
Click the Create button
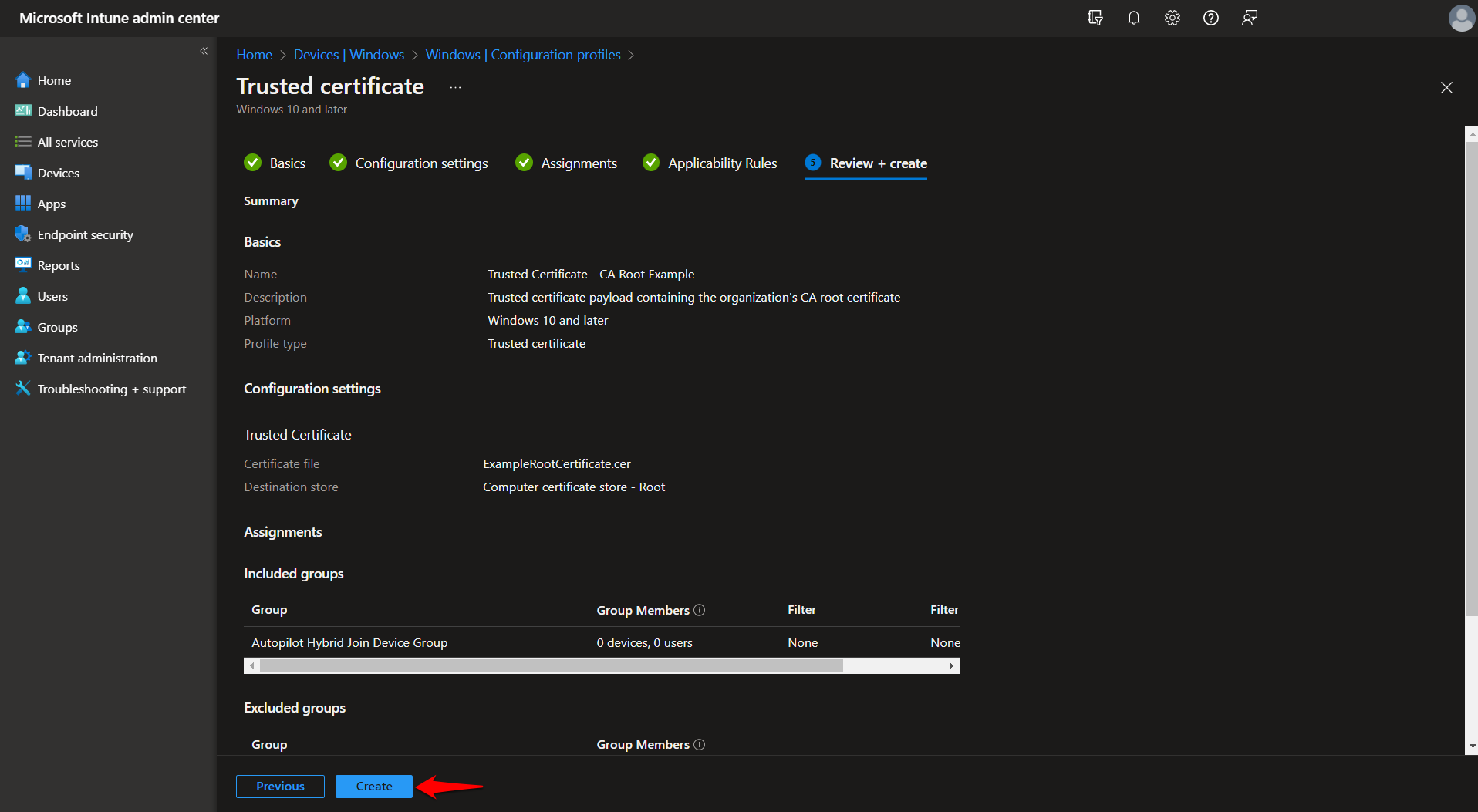click(373, 786)
